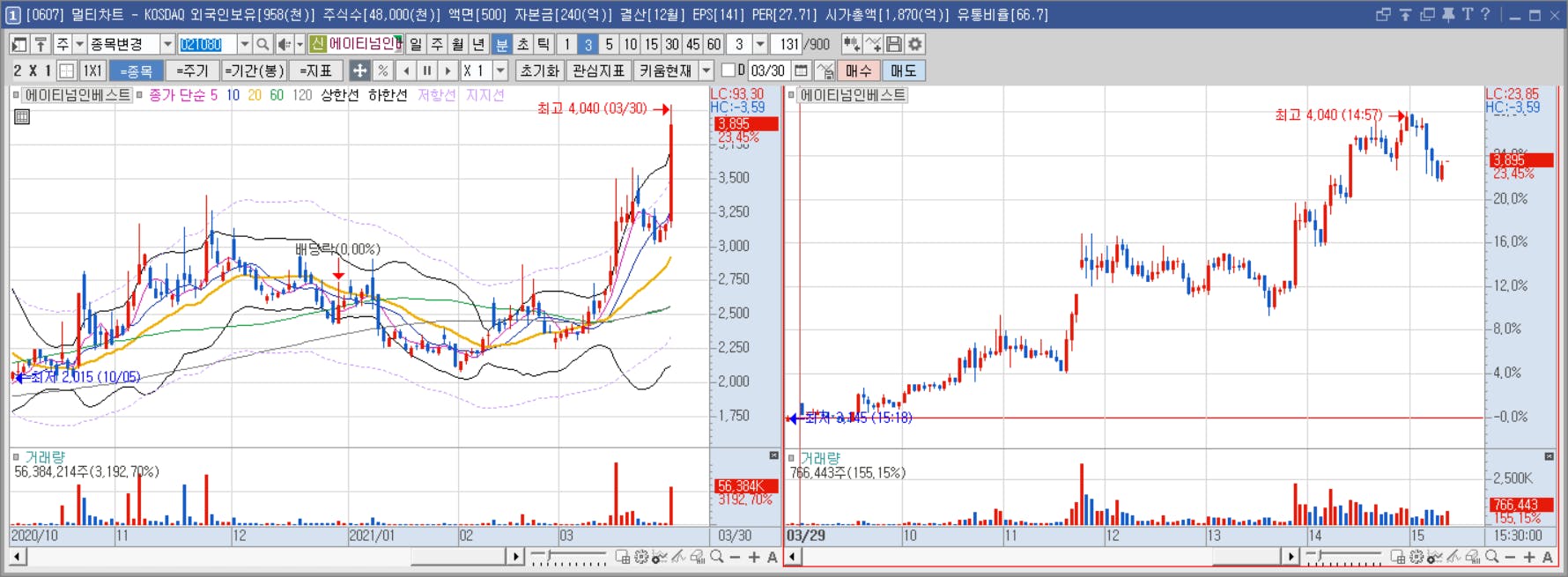Click the data table icon in left chart
The width and height of the screenshot is (1568, 577).
tap(22, 116)
